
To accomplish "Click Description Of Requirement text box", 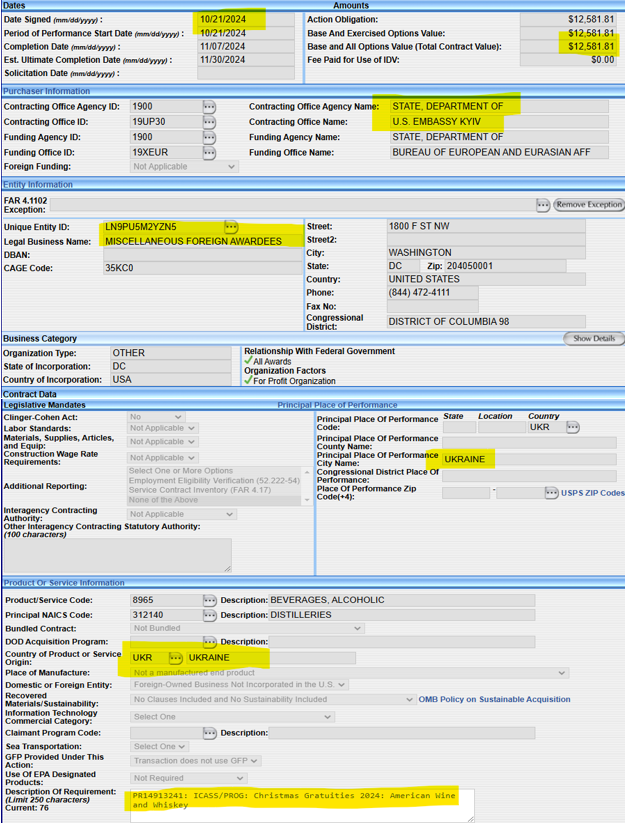I will (x=302, y=805).
